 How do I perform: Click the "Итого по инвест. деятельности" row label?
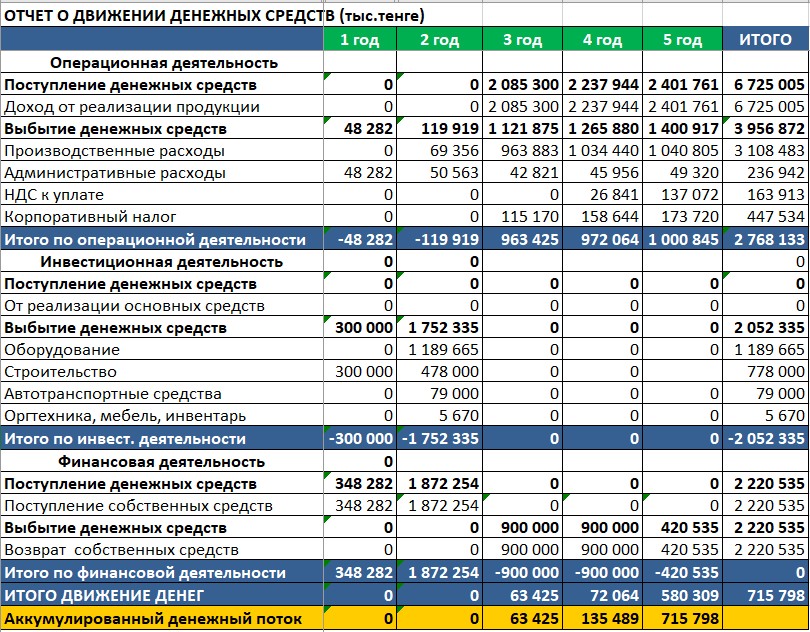125,439
